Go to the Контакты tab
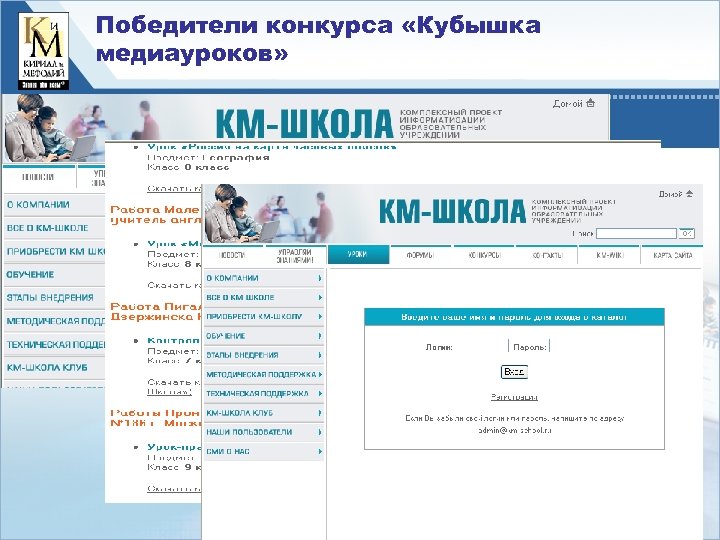This screenshot has height=540, width=720. pos(546,255)
